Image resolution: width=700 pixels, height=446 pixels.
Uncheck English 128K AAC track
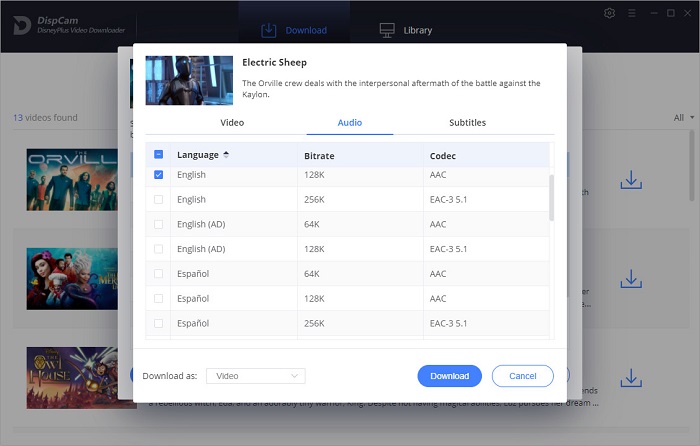point(158,175)
